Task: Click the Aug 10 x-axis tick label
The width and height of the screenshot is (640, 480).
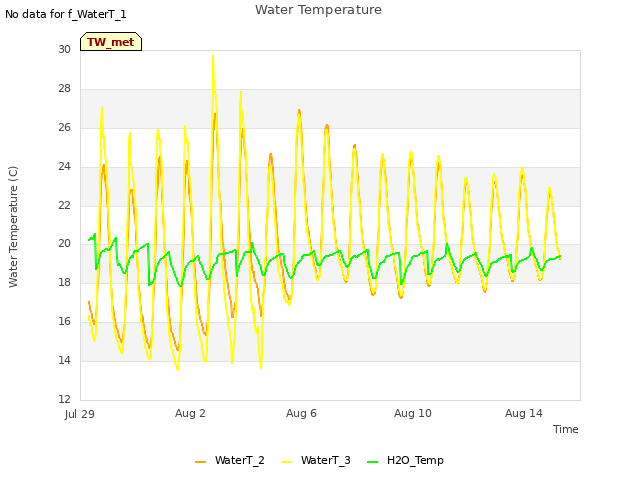Action: coord(413,413)
